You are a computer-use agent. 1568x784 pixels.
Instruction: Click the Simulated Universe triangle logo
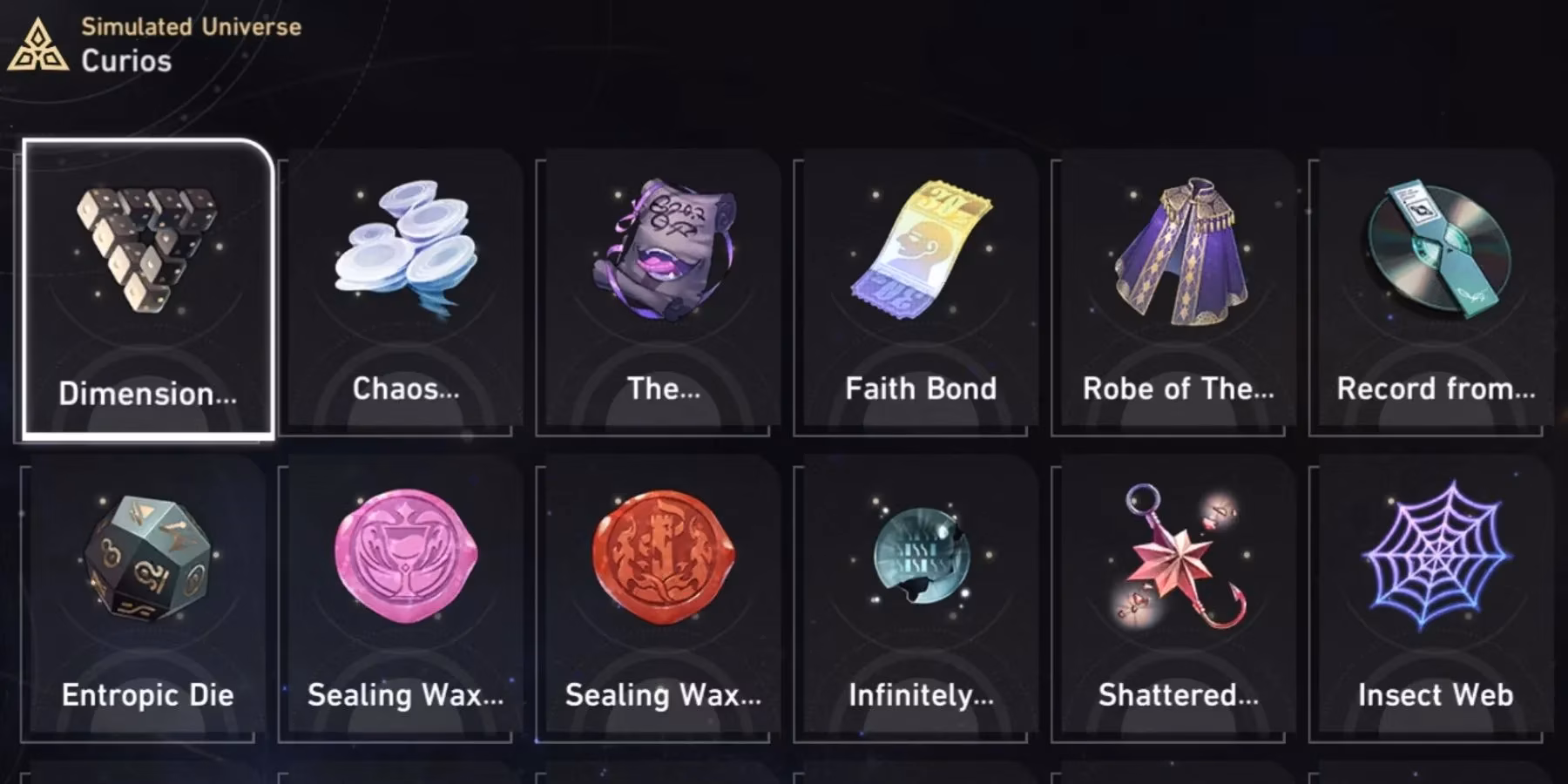click(x=37, y=45)
